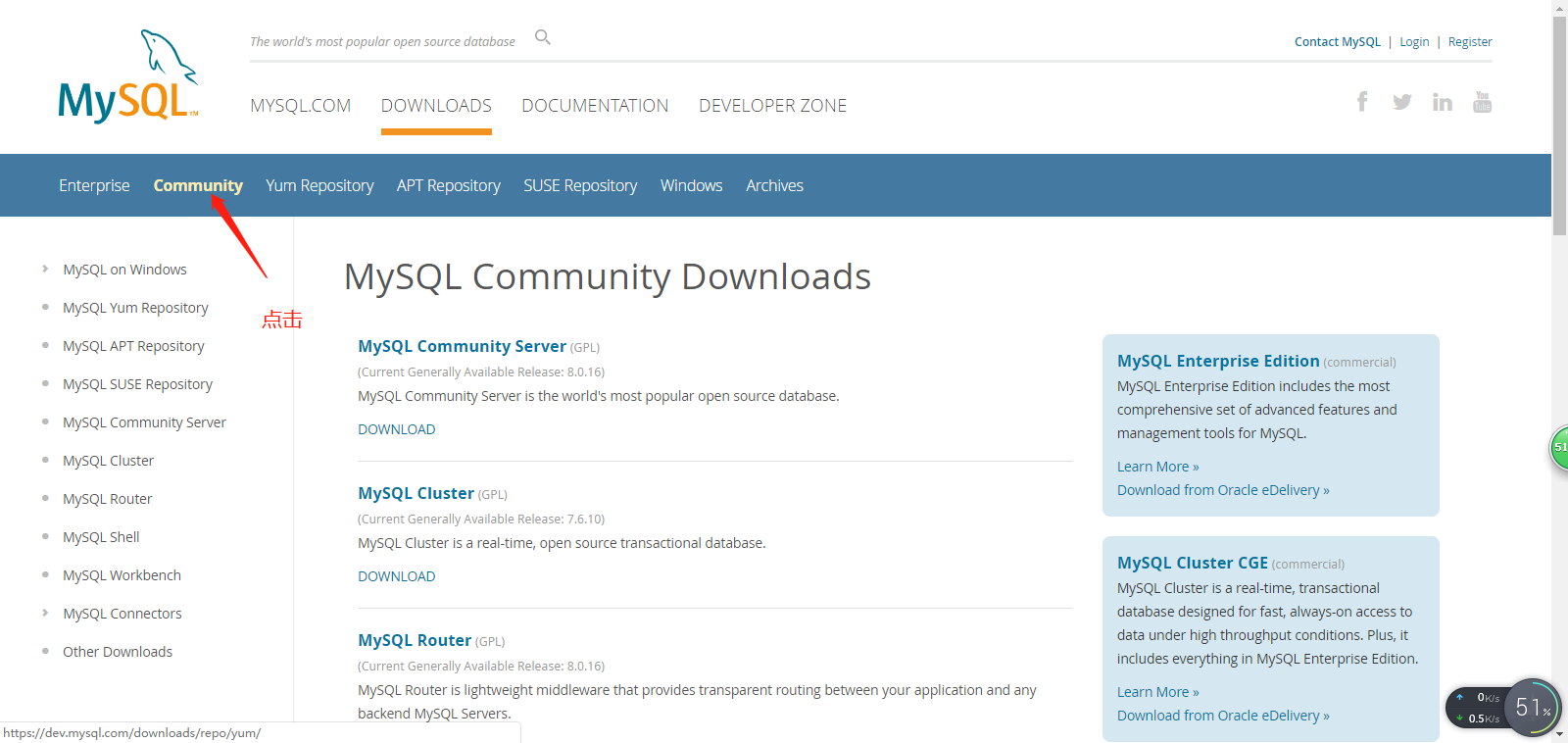Open the Archives tab
Image resolution: width=1568 pixels, height=743 pixels.
(774, 185)
